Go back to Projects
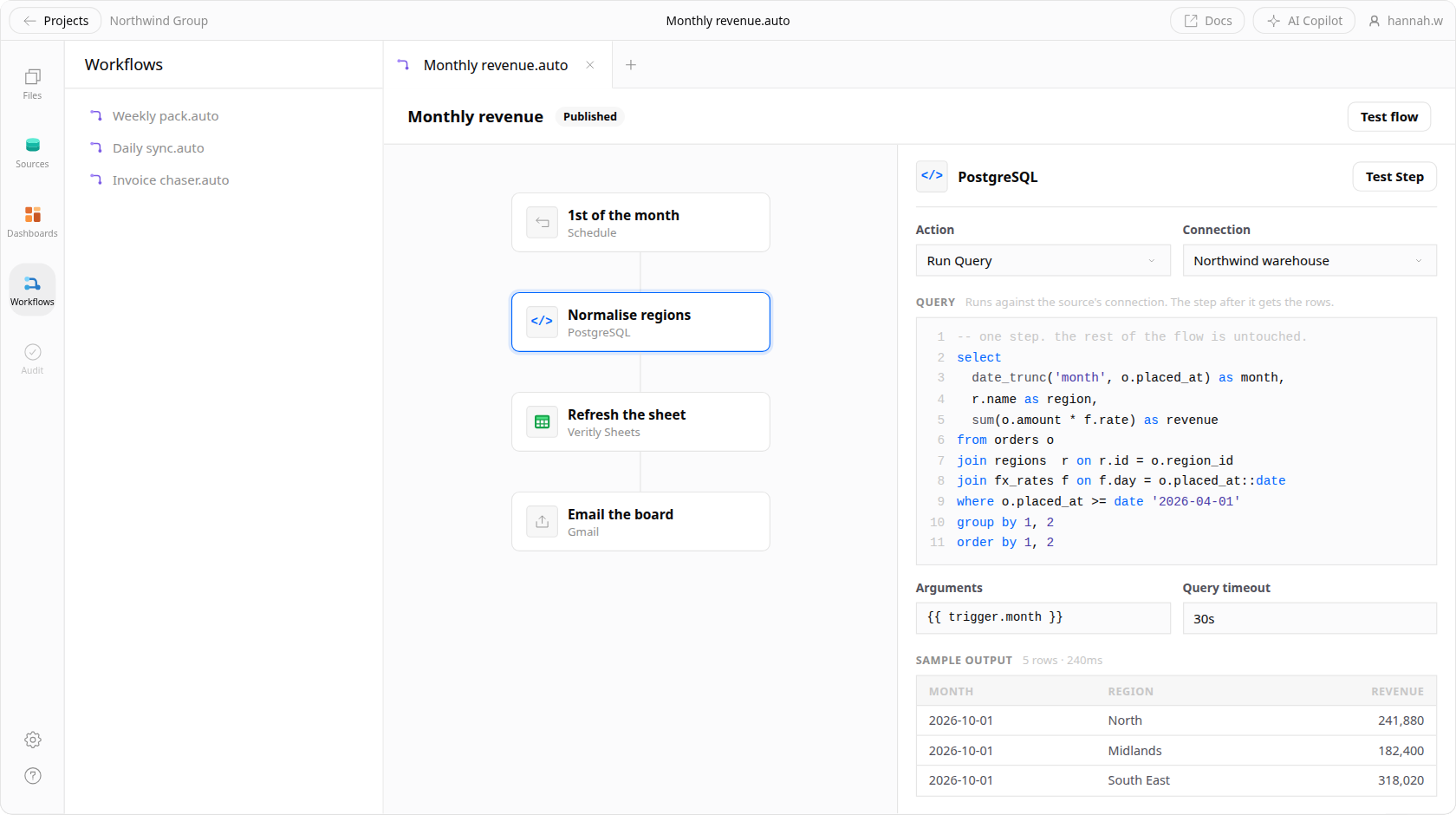 pyautogui.click(x=55, y=21)
